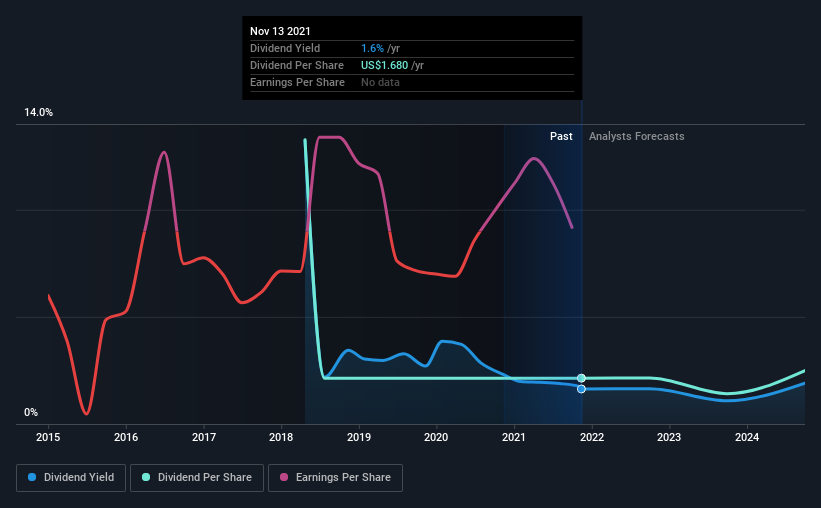Screen dimensions: 821x508
Task: Click the 2018 x-axis label
Action: point(281,437)
